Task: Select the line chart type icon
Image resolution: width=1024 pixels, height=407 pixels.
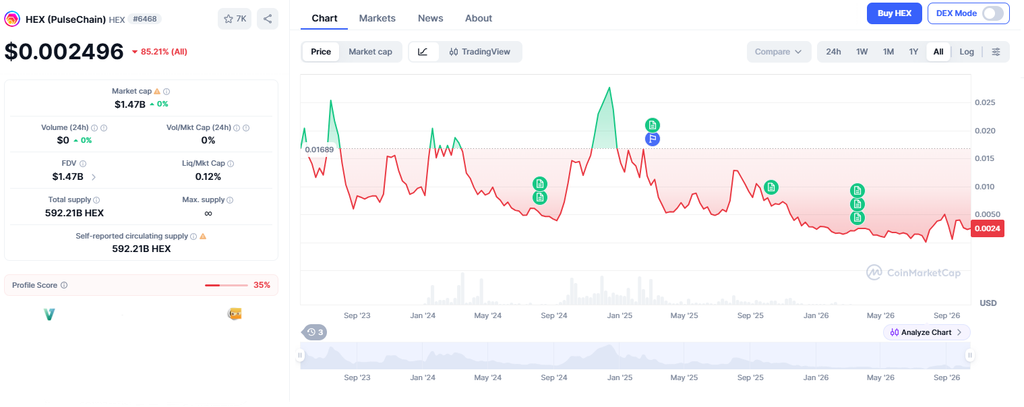Action: (423, 52)
